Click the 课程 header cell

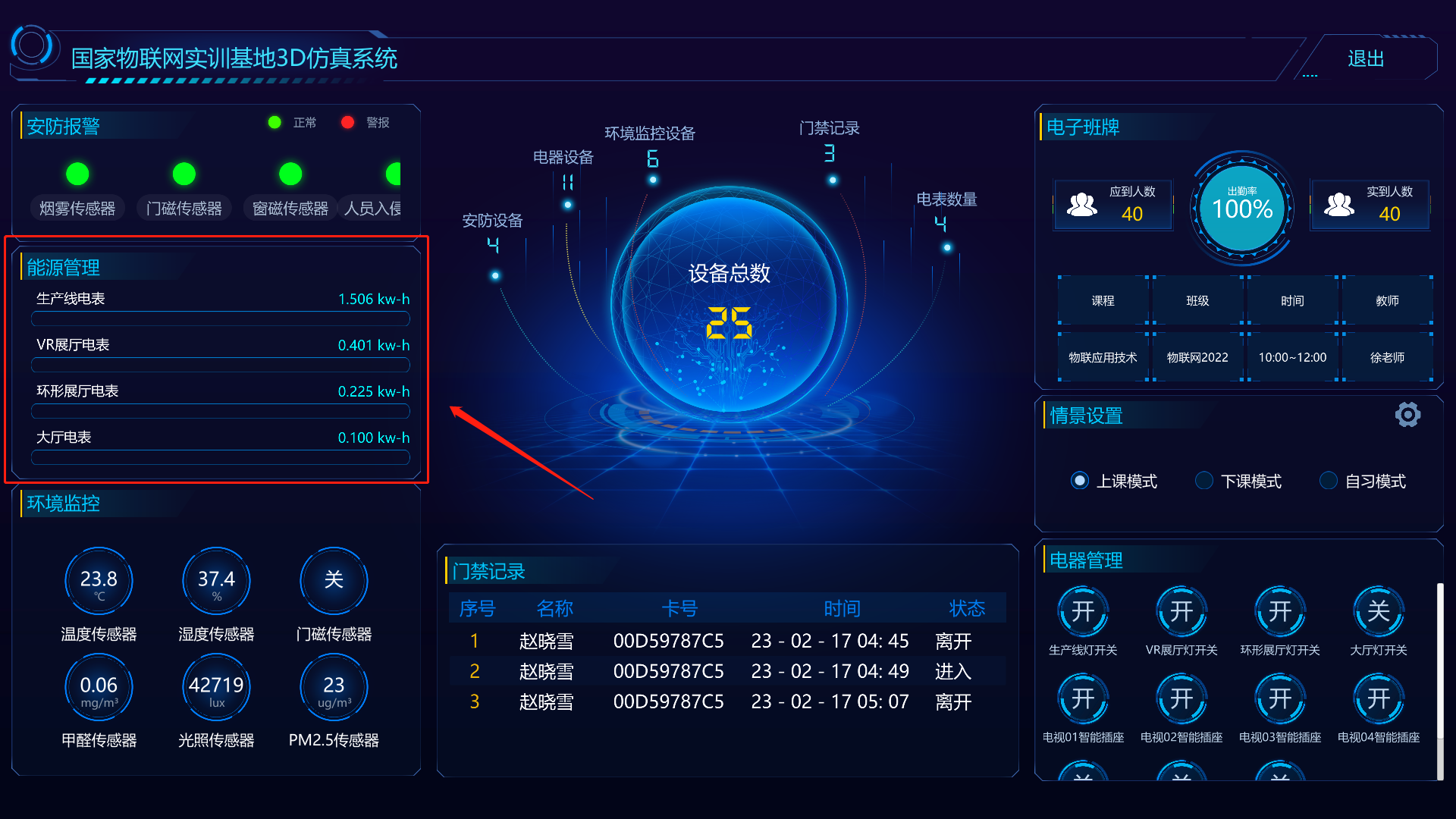point(1103,300)
